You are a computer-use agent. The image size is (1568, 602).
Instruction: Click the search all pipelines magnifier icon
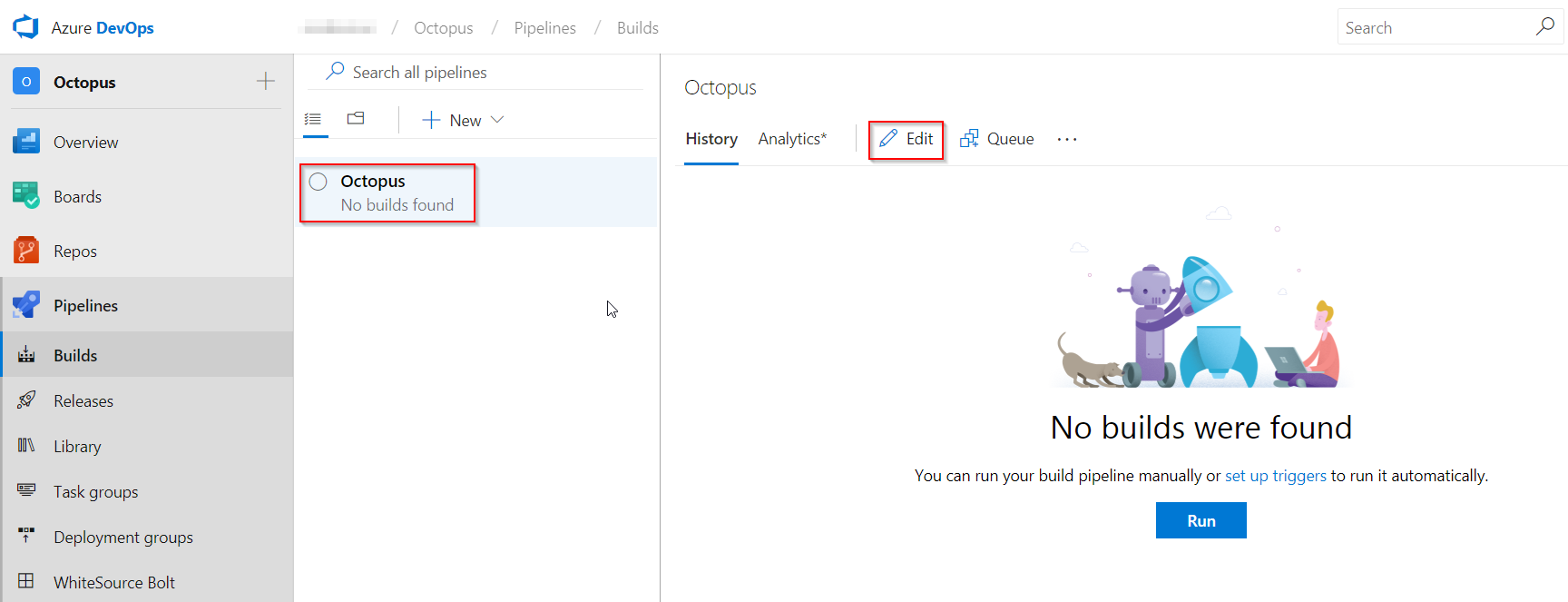click(x=335, y=71)
